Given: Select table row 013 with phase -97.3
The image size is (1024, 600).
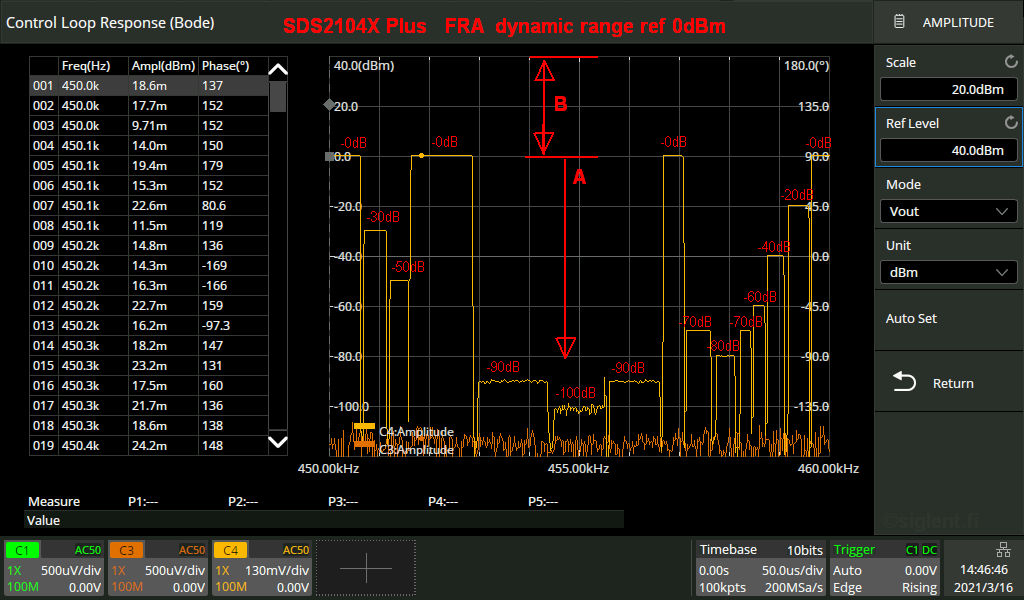Looking at the screenshot, I should click(149, 326).
